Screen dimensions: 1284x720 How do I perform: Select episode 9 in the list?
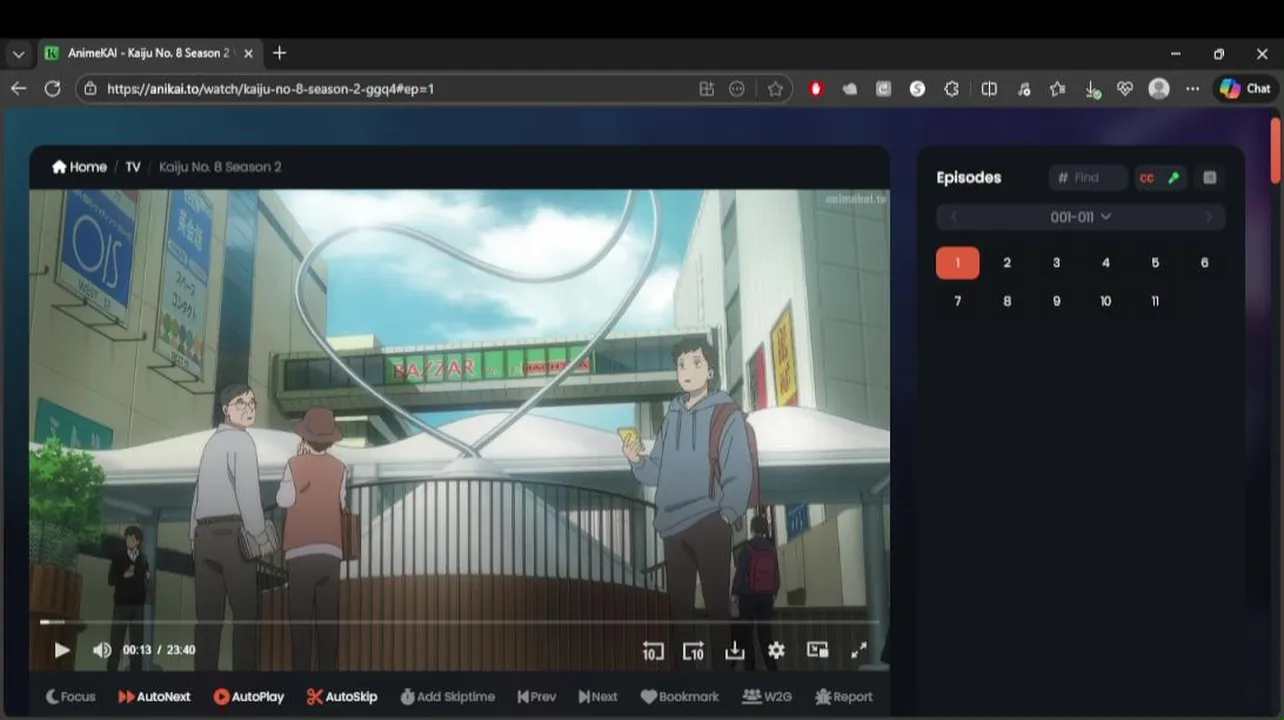pyautogui.click(x=1056, y=301)
